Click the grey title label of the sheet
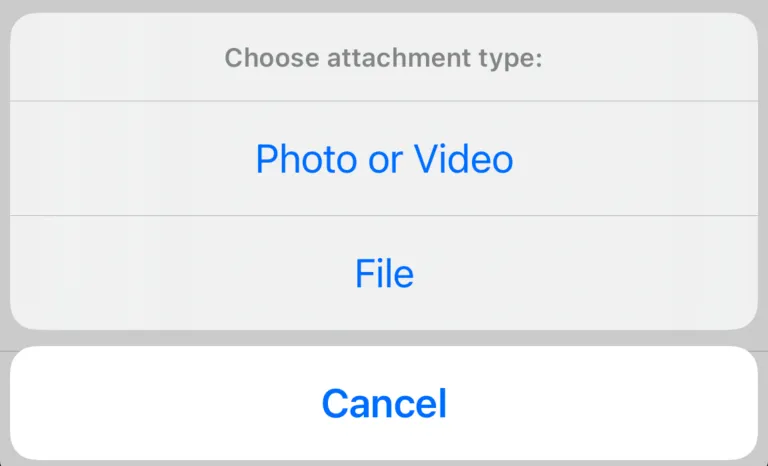The image size is (768, 466). (383, 58)
